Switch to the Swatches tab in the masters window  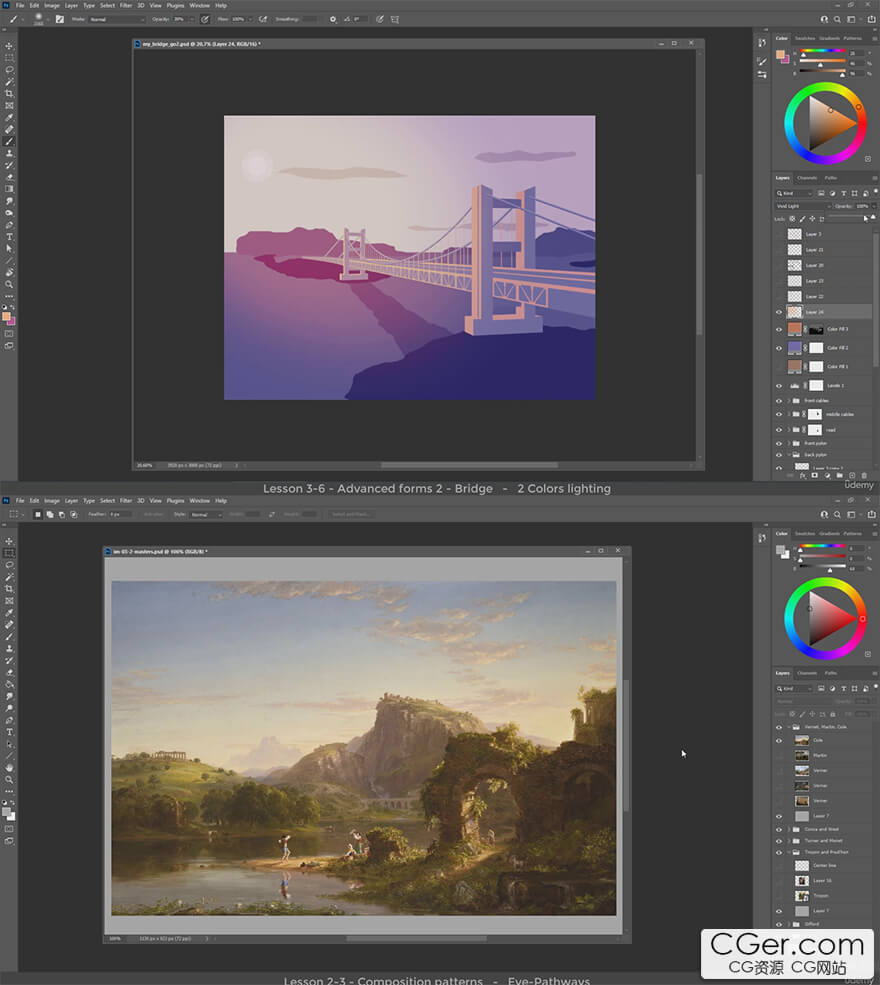point(805,533)
